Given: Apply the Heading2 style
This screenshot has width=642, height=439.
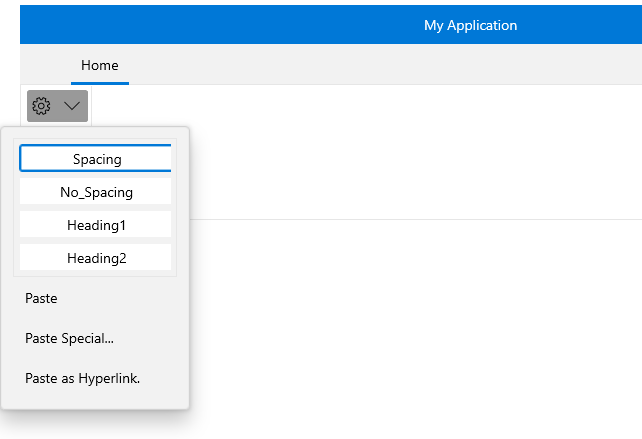Looking at the screenshot, I should pyautogui.click(x=96, y=258).
